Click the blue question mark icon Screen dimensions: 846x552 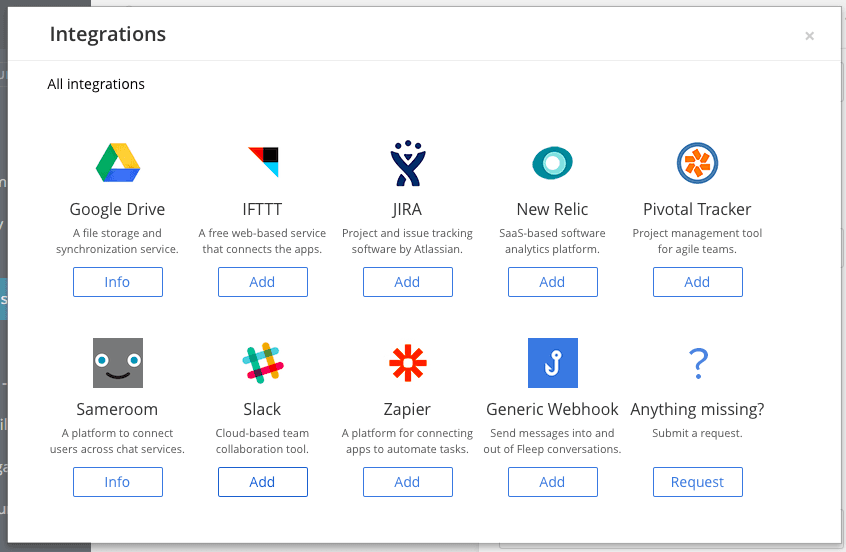[698, 363]
